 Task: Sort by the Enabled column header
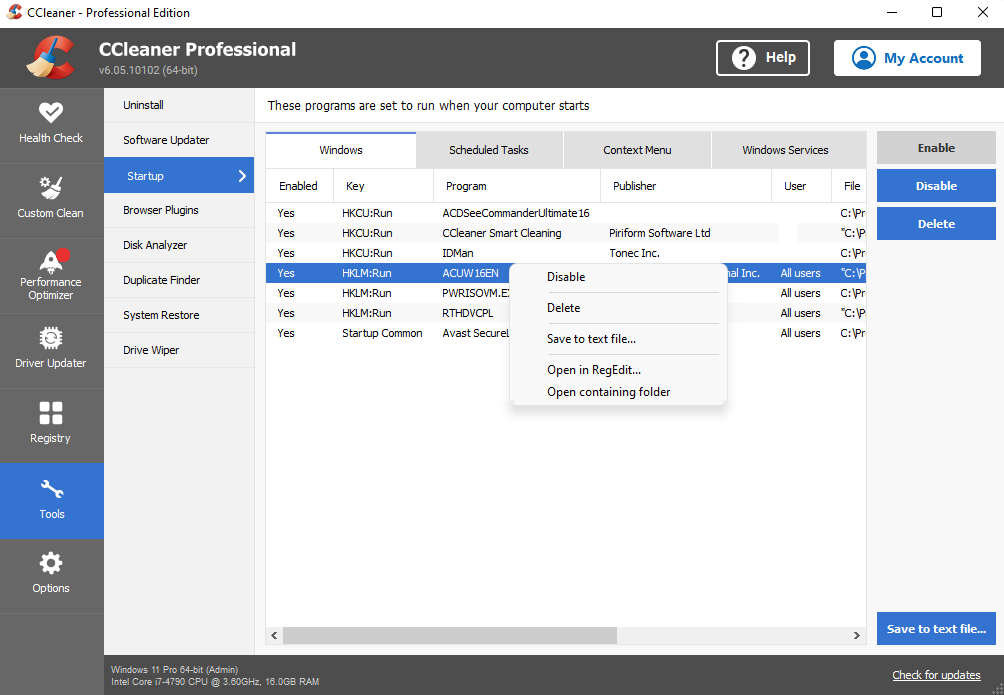click(300, 186)
